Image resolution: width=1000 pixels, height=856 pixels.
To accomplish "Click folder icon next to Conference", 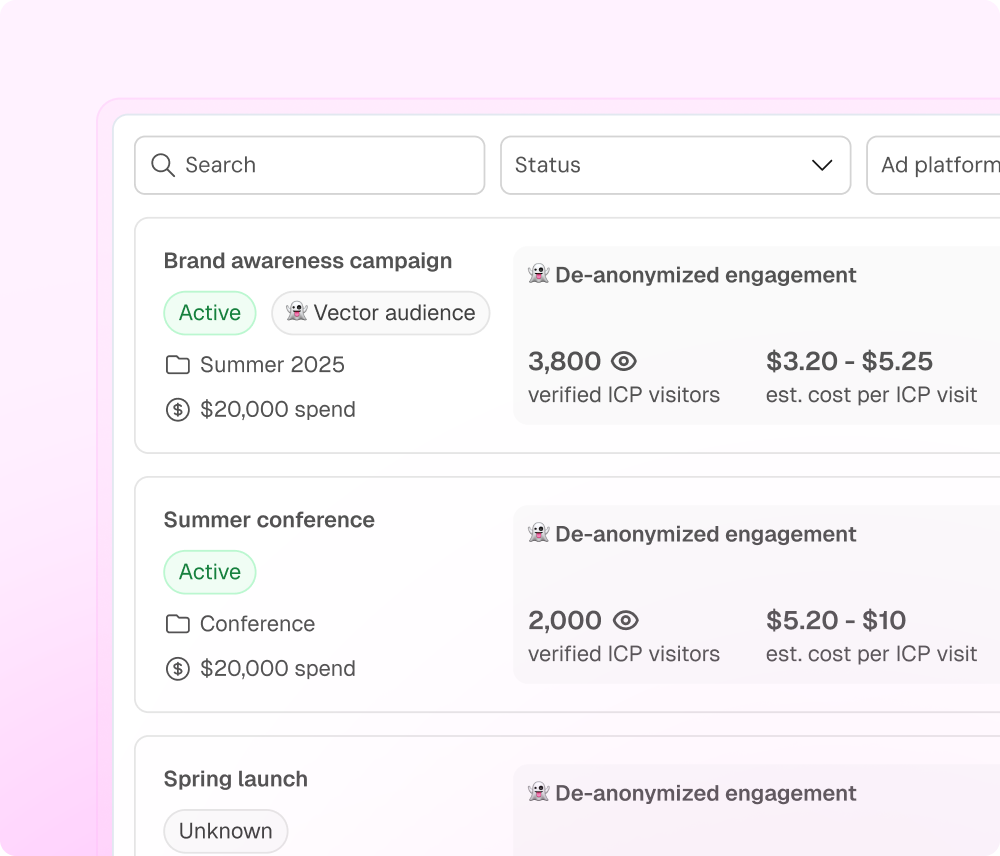I will click(x=178, y=624).
